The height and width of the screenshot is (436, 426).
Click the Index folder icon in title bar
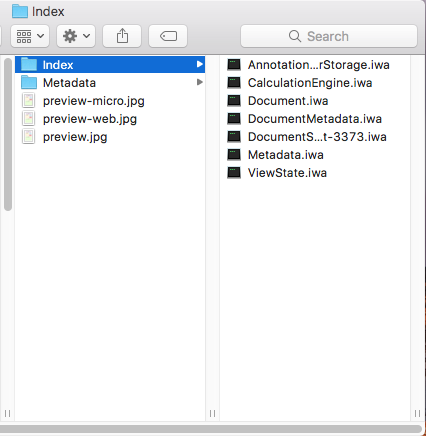[20, 11]
